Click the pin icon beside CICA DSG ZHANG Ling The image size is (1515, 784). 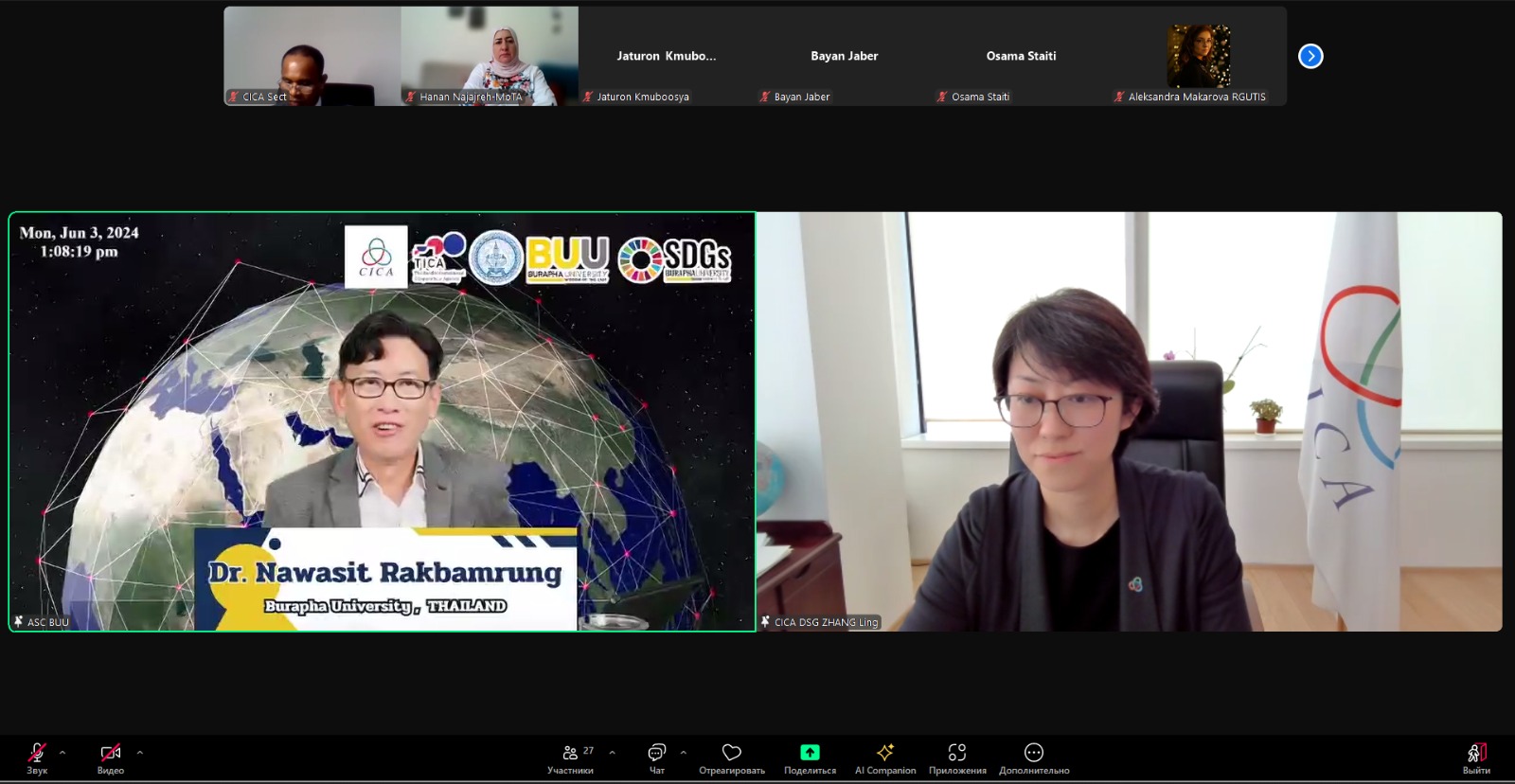(765, 622)
